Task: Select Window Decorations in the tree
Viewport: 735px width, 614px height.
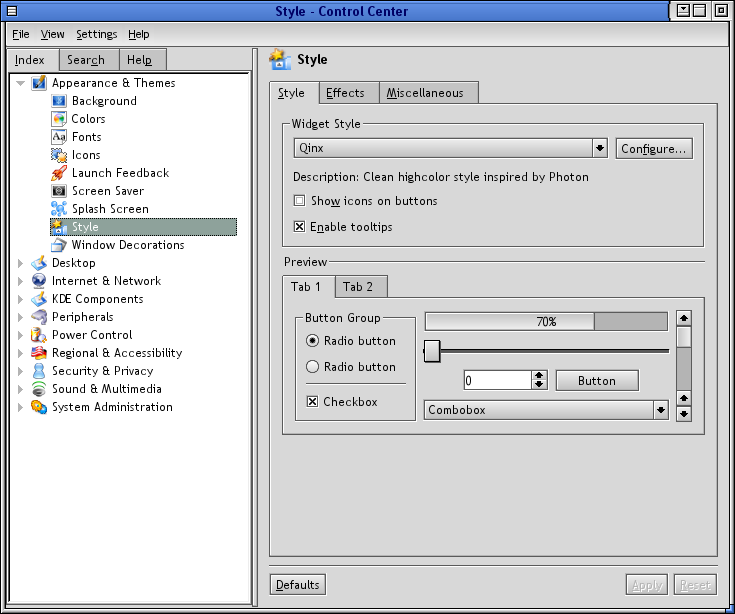Action: coord(128,245)
